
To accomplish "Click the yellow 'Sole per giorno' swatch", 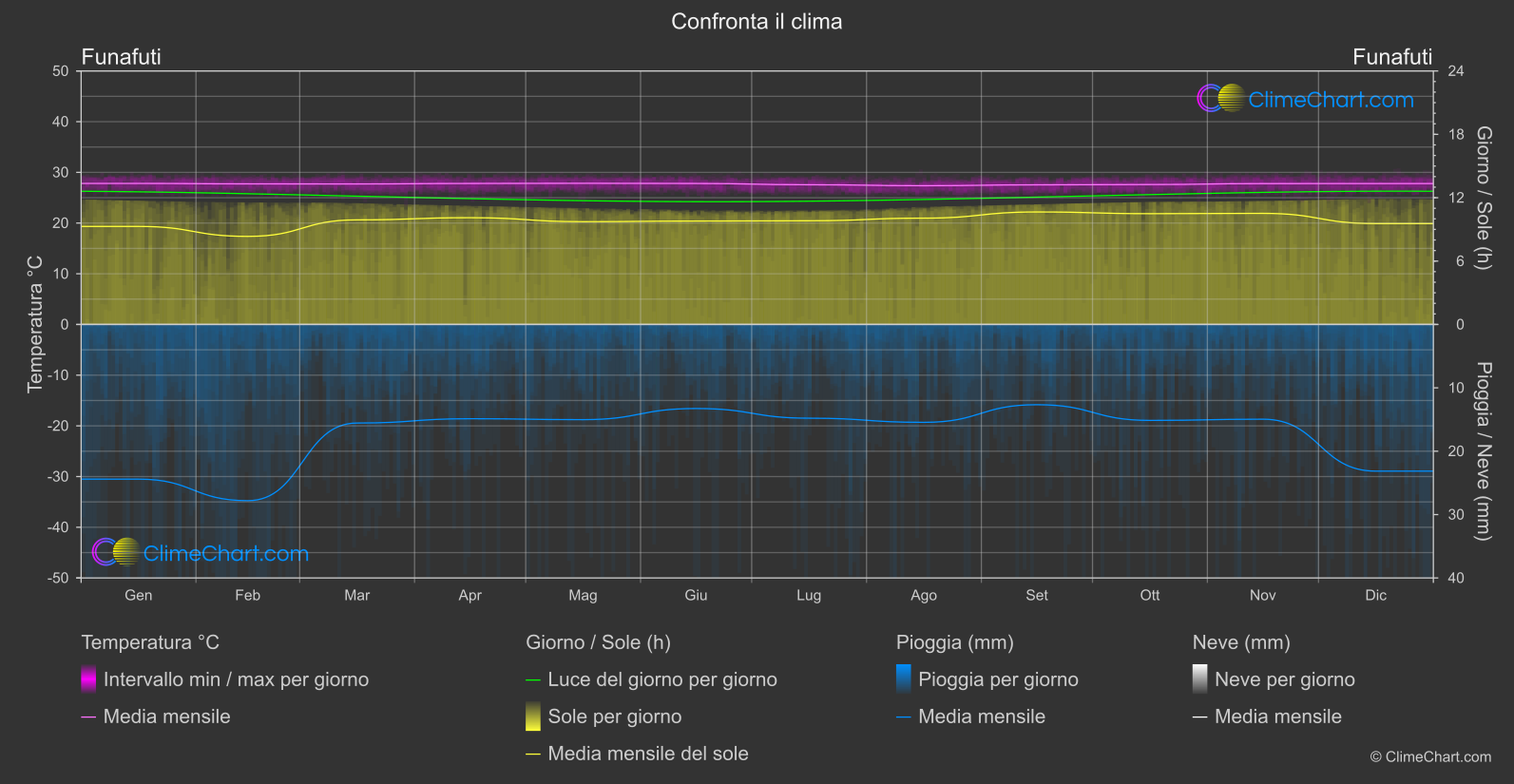I will pyautogui.click(x=533, y=717).
